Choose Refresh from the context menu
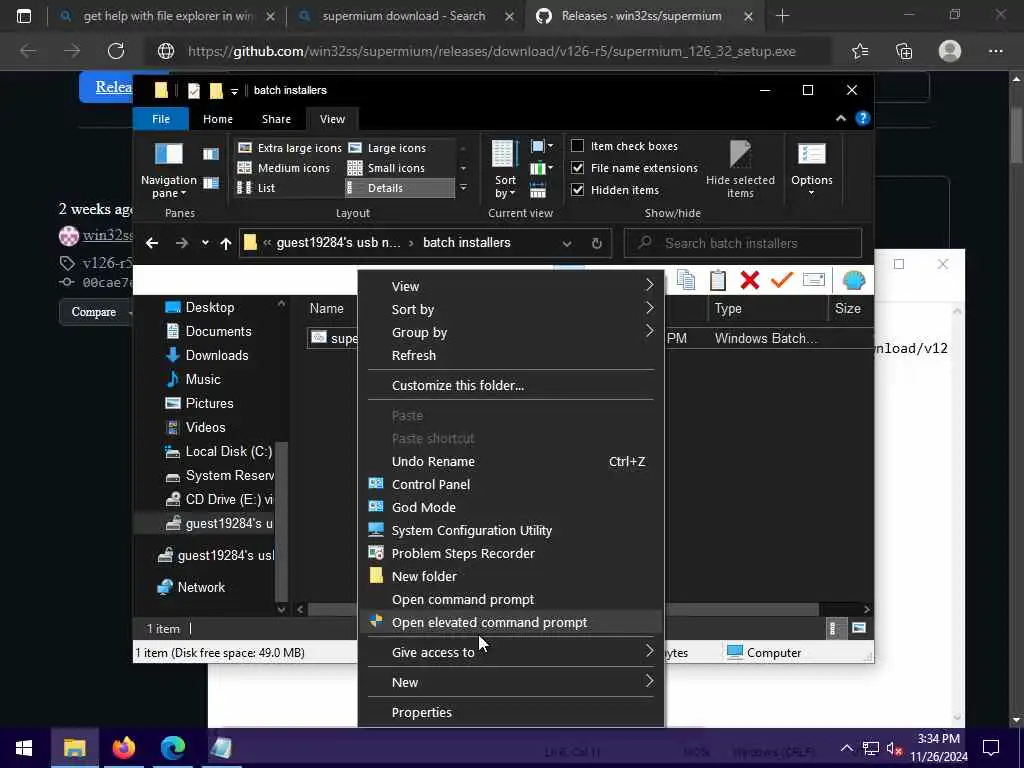This screenshot has height=768, width=1024. [511, 355]
